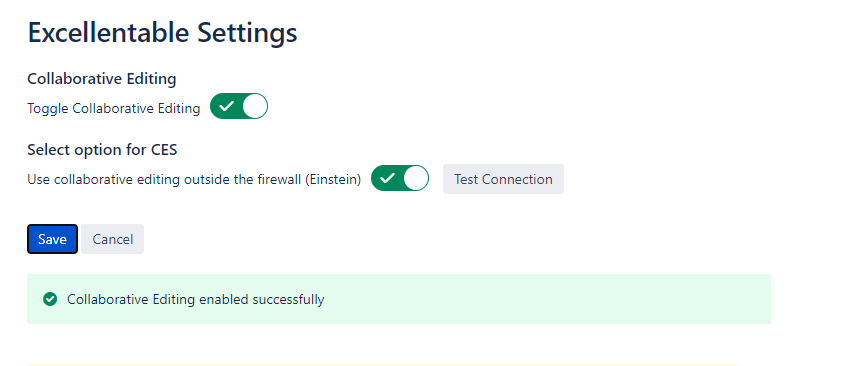The image size is (843, 366).
Task: Click the white knob of Collaborative Editing switch
Action: click(255, 106)
